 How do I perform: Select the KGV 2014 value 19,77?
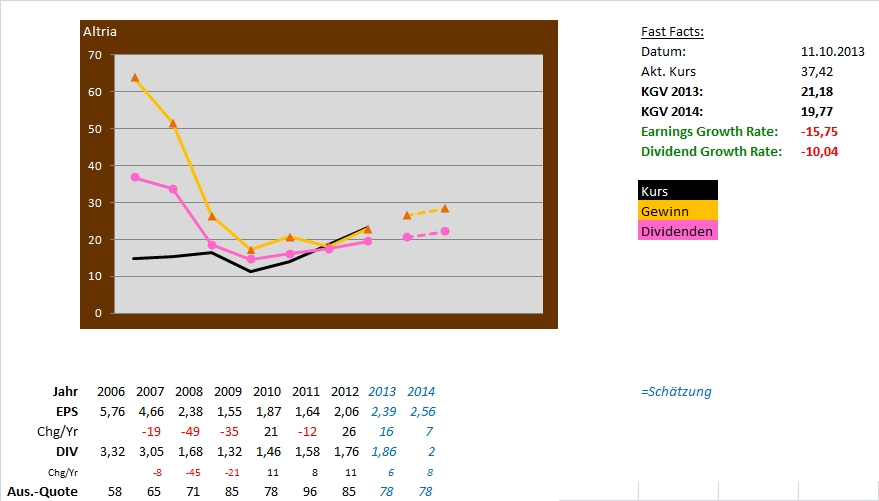tap(817, 112)
